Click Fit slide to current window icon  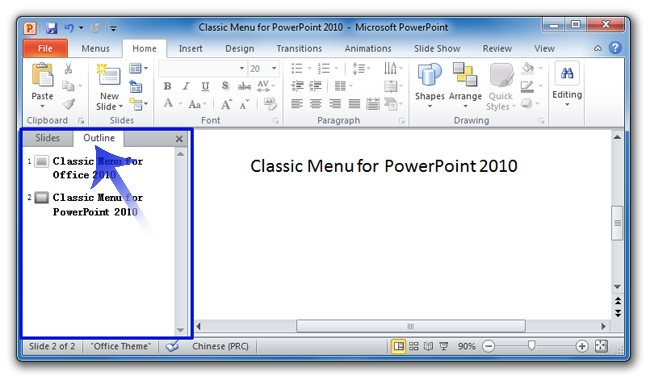click(601, 346)
